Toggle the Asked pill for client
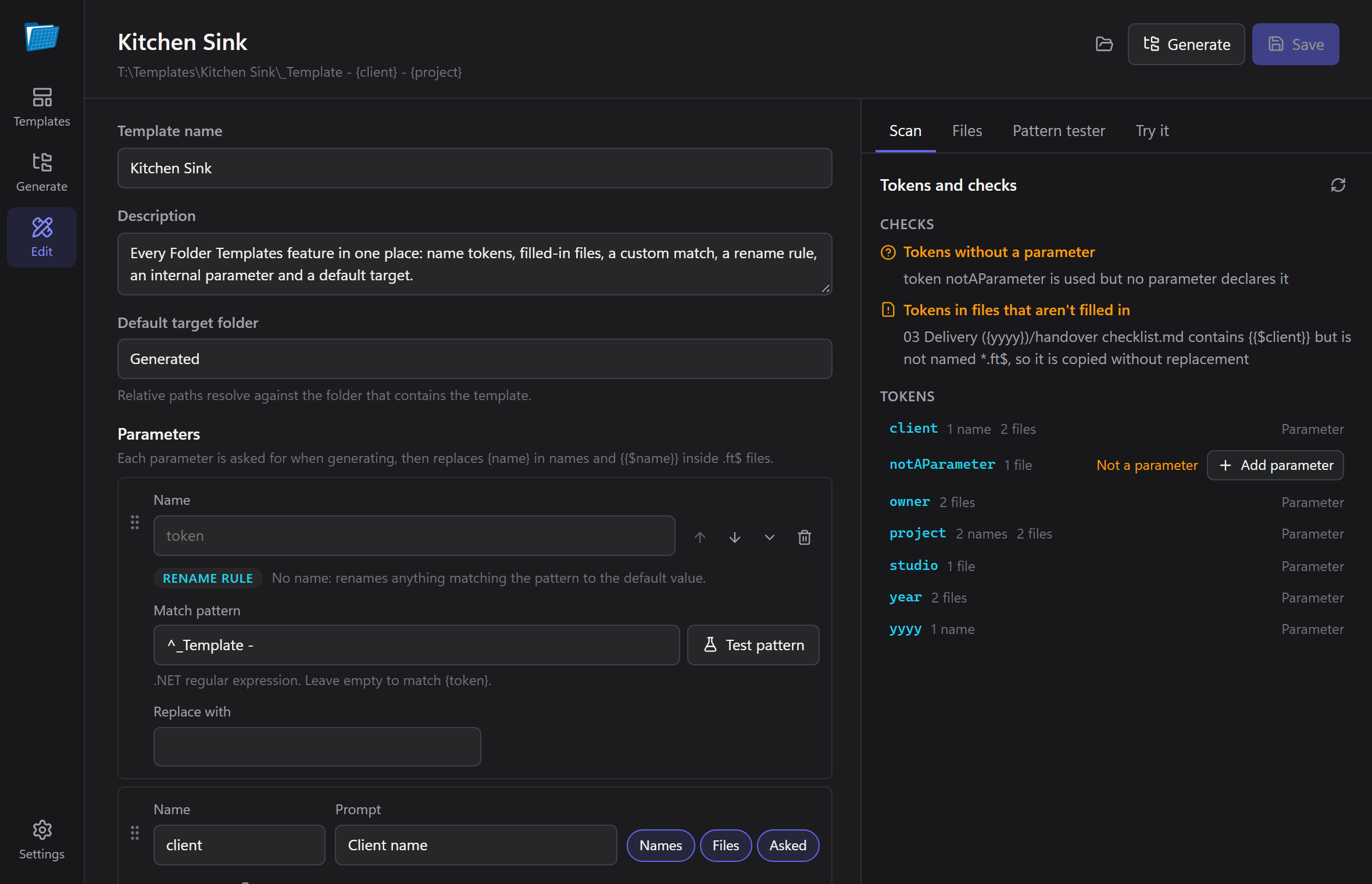The image size is (1372, 884). tap(788, 846)
